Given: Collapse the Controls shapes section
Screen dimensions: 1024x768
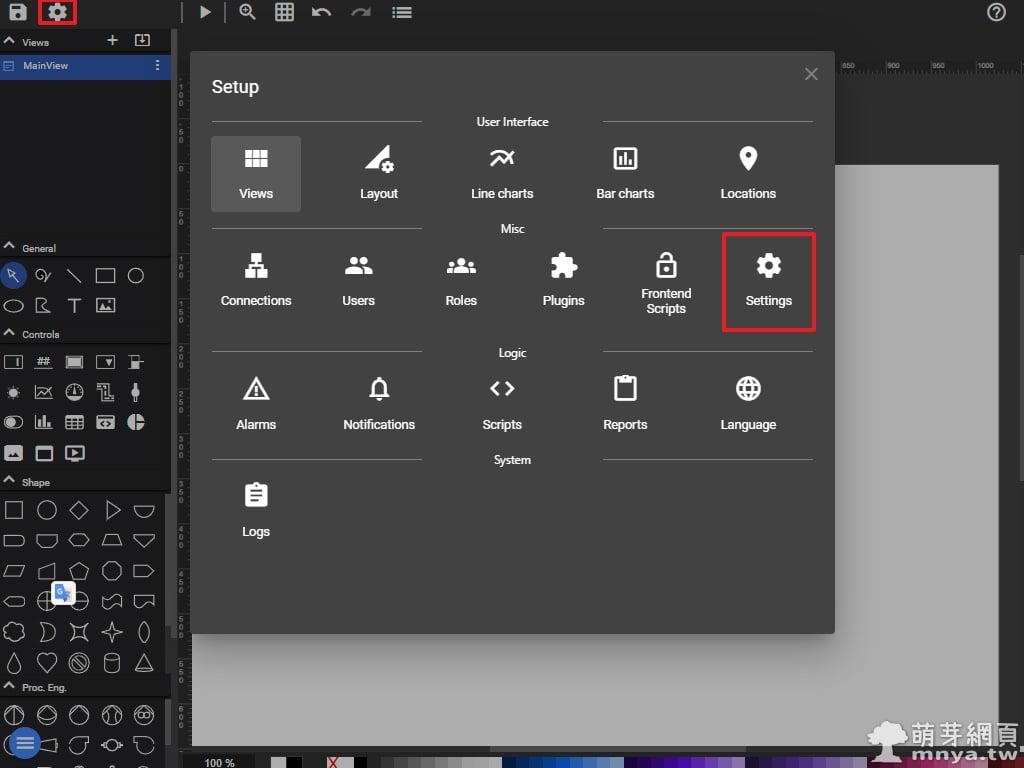Looking at the screenshot, I should point(10,334).
